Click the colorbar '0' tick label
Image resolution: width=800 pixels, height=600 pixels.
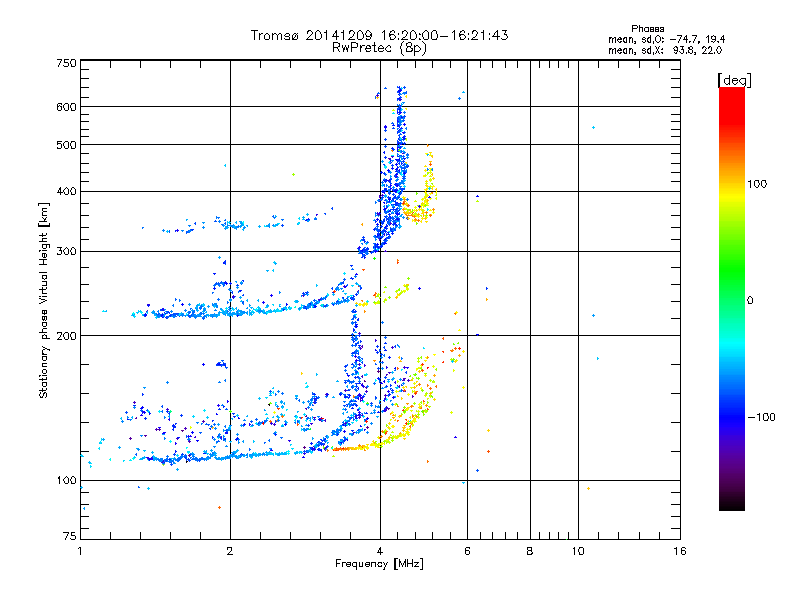[750, 301]
